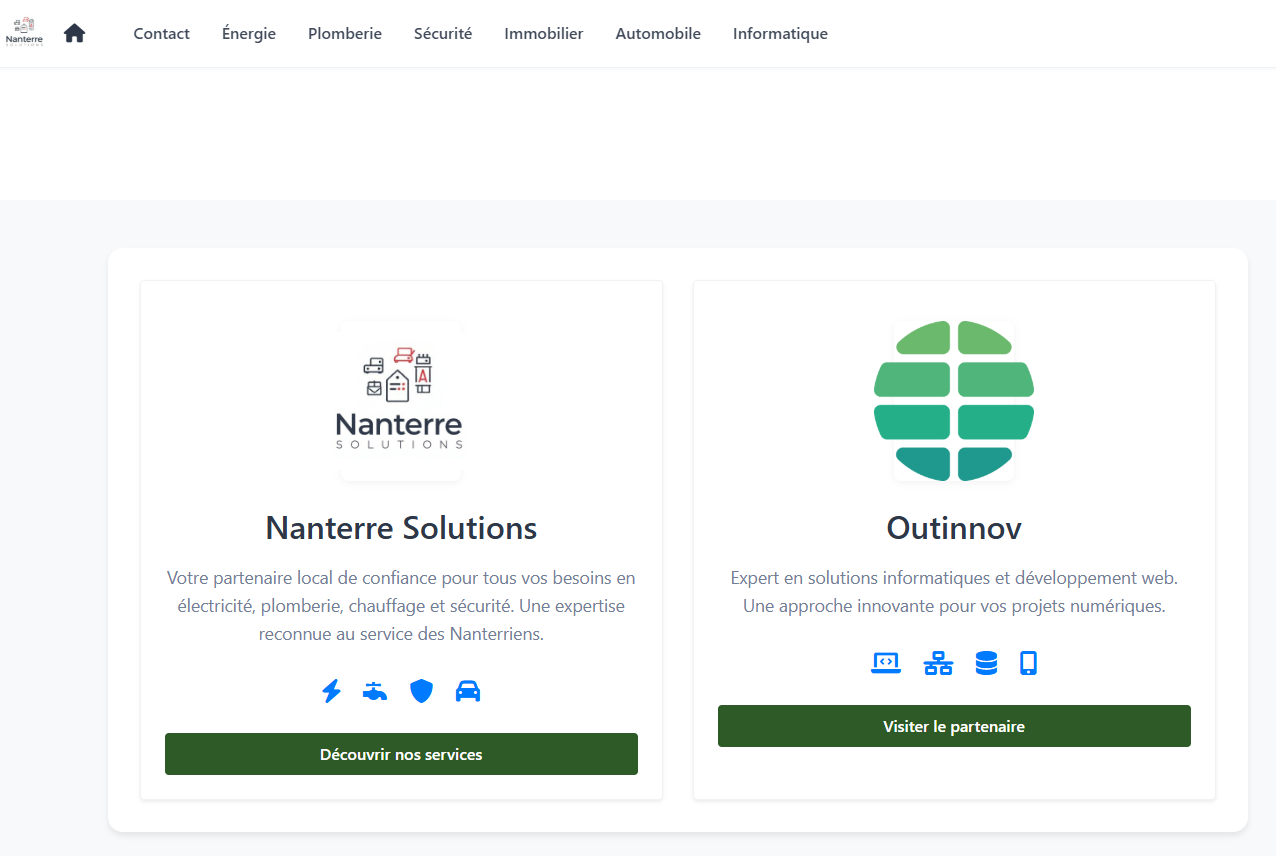
Task: Click the Découvrir nos services button
Action: point(401,754)
